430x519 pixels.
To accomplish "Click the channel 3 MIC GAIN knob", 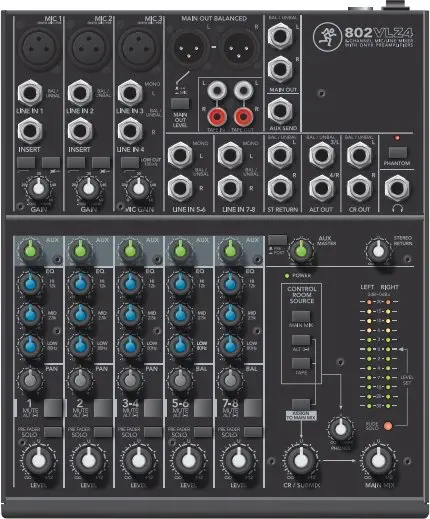I will pos(139,188).
